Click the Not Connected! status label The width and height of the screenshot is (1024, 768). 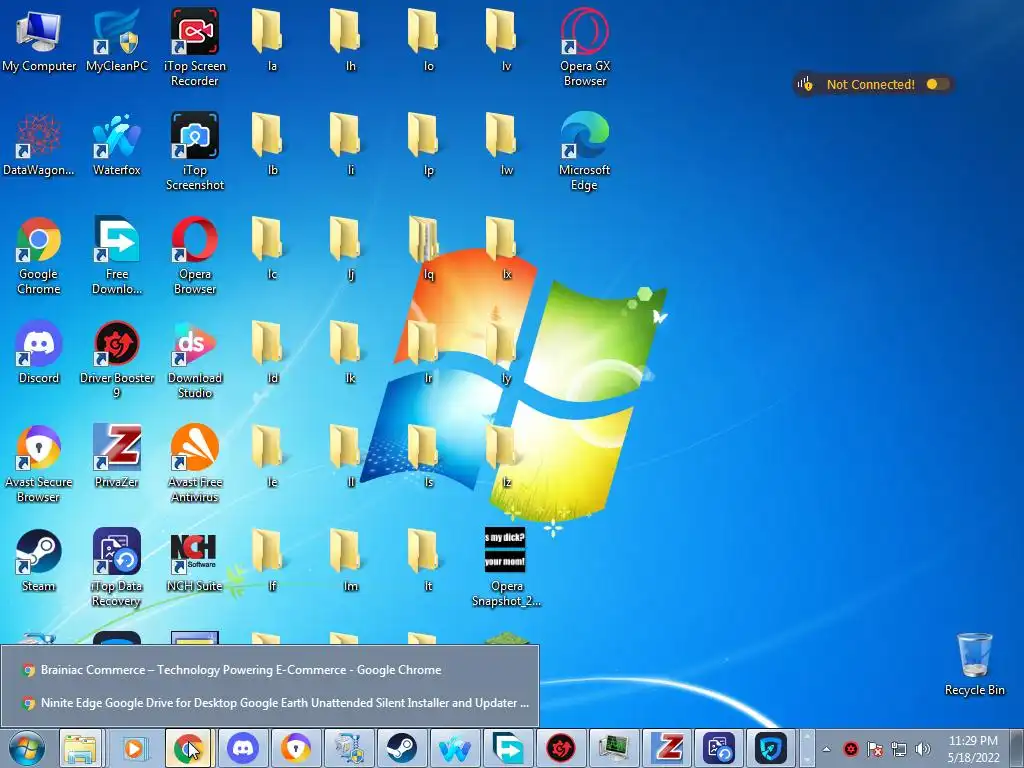pyautogui.click(x=870, y=84)
